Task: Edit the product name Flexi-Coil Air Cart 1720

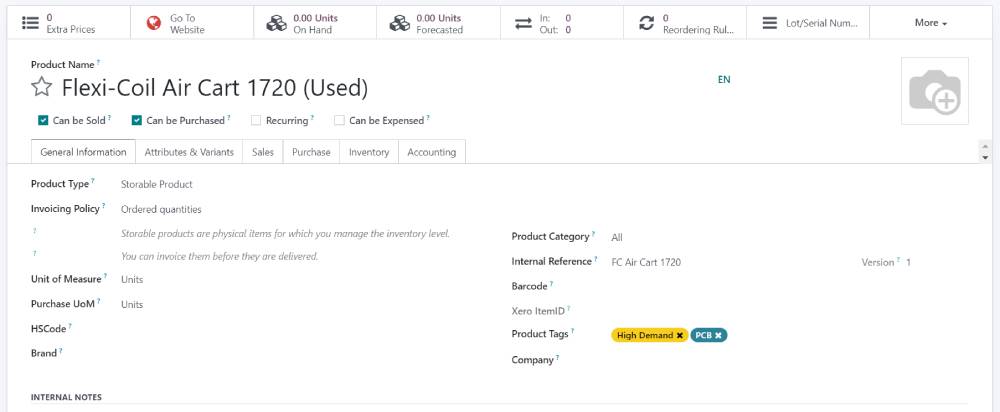Action: (x=214, y=87)
